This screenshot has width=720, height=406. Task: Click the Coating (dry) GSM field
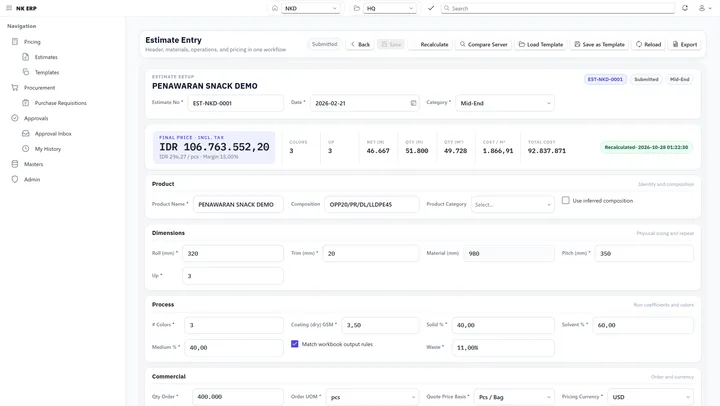[380, 325]
